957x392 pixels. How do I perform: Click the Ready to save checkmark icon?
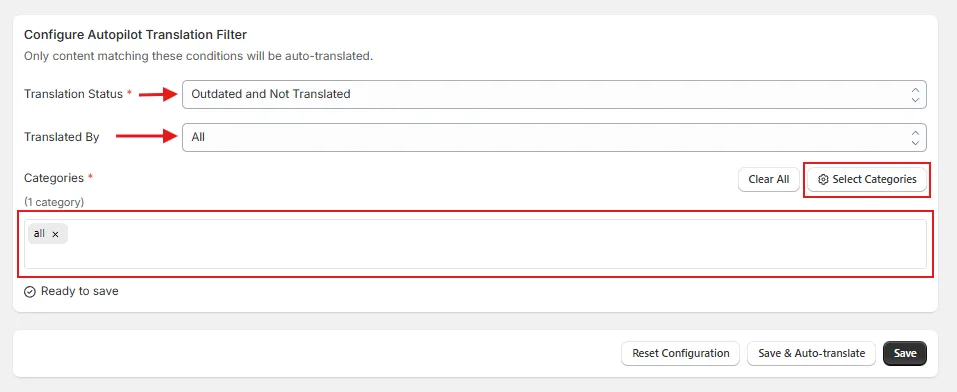point(30,292)
